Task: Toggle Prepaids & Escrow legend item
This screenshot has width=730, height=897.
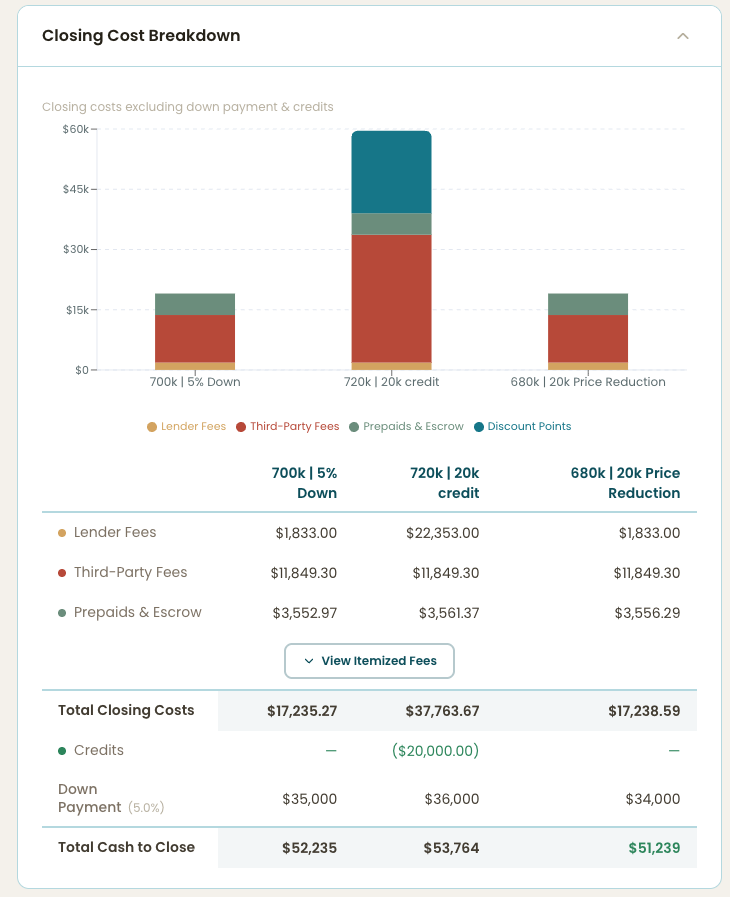Action: [406, 426]
